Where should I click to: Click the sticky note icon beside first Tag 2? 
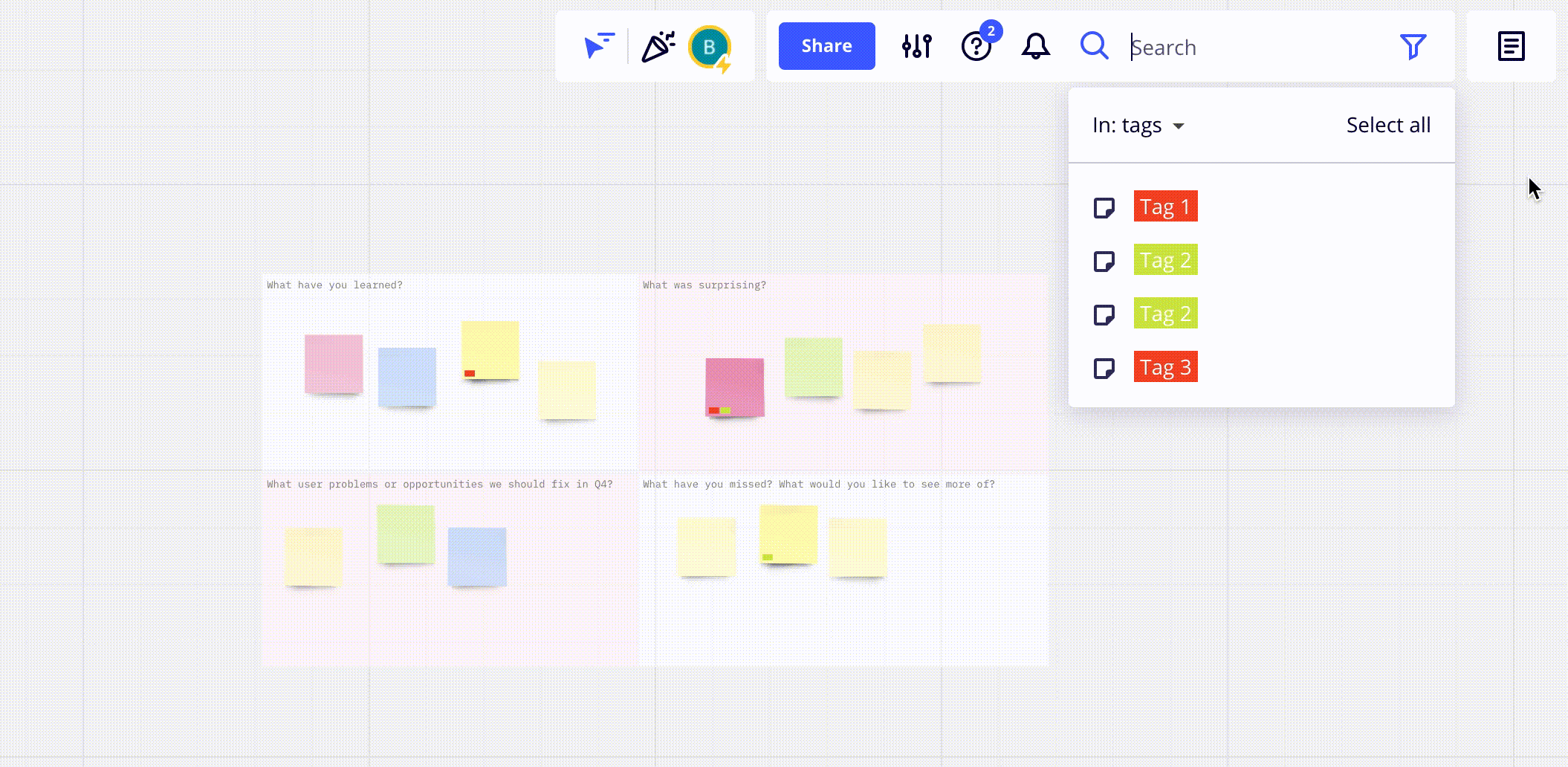tap(1104, 261)
